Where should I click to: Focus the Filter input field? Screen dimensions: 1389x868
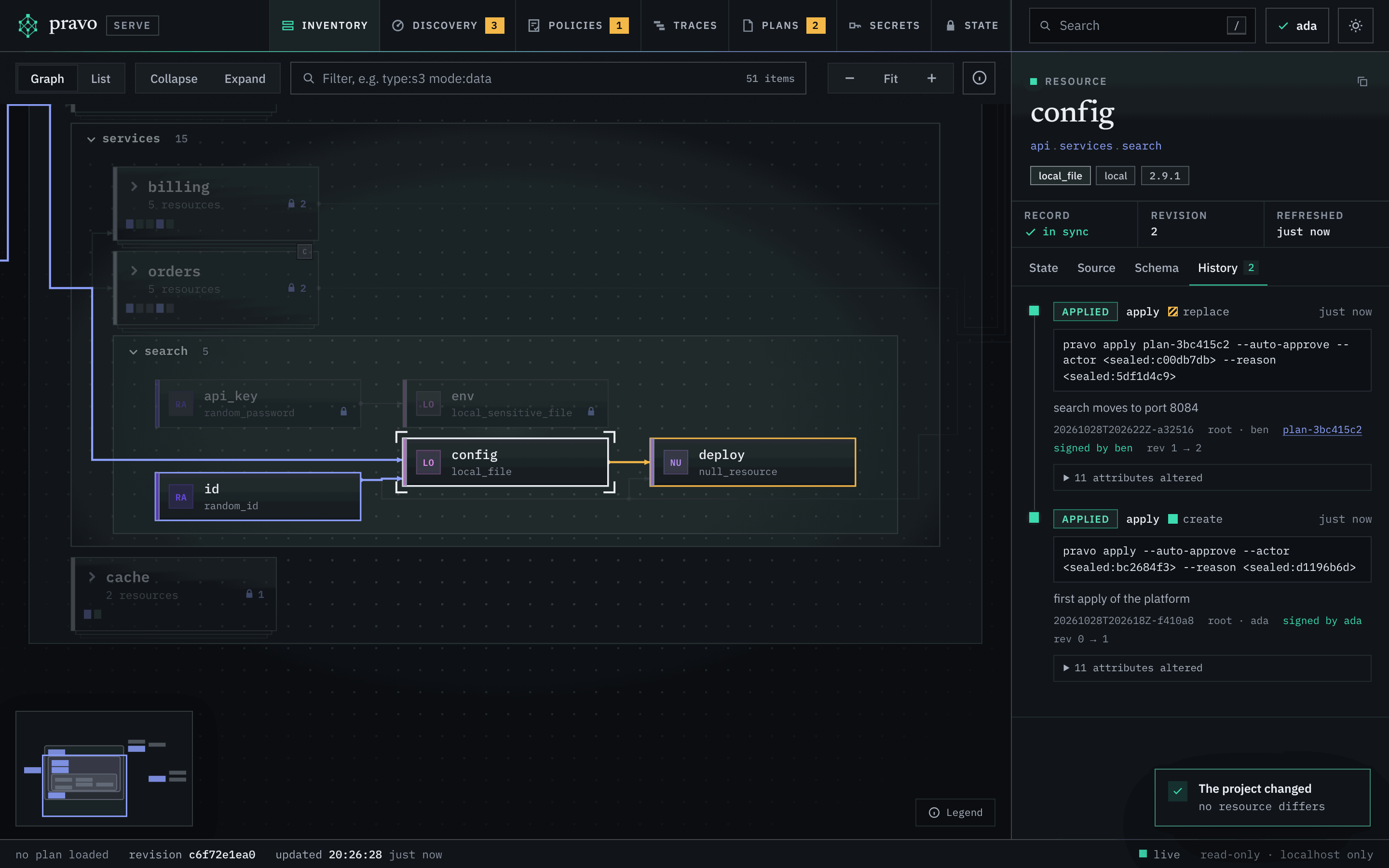pos(548,78)
